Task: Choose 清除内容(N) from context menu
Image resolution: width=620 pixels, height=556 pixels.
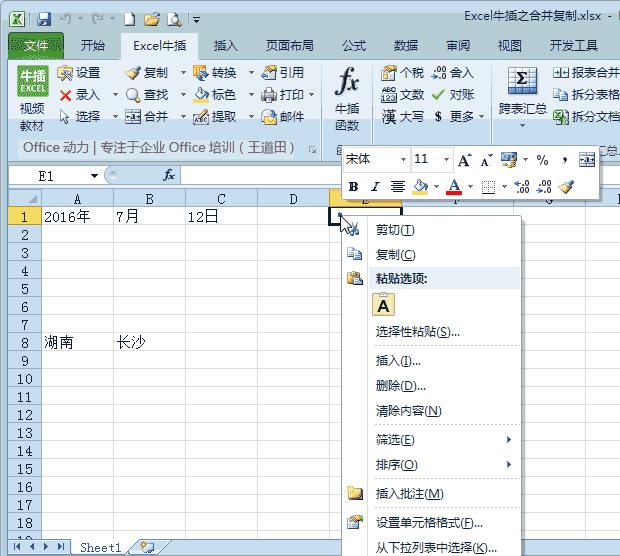Action: pyautogui.click(x=432, y=411)
